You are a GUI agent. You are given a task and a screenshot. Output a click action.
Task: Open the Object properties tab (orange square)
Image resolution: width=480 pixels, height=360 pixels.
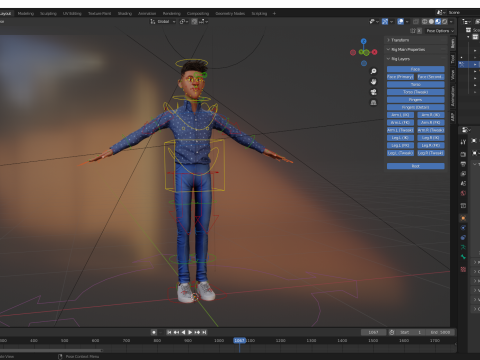coord(463,218)
